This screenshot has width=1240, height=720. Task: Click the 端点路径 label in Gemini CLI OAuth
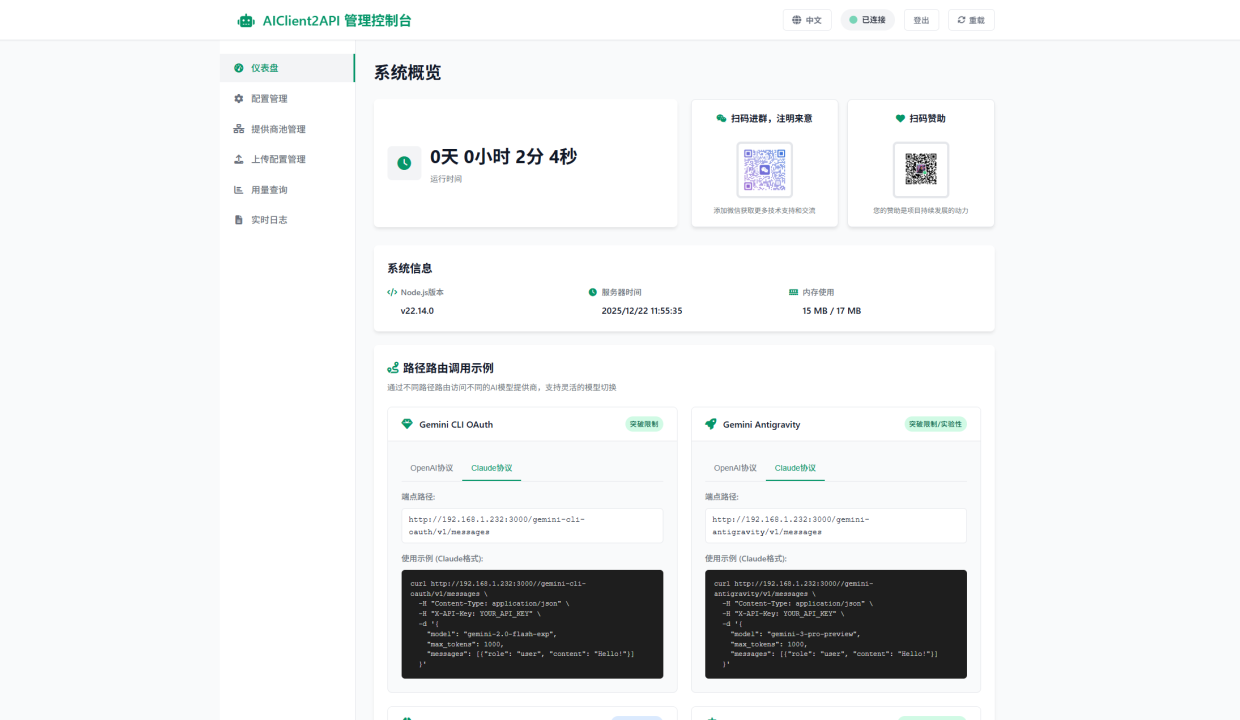tap(418, 496)
